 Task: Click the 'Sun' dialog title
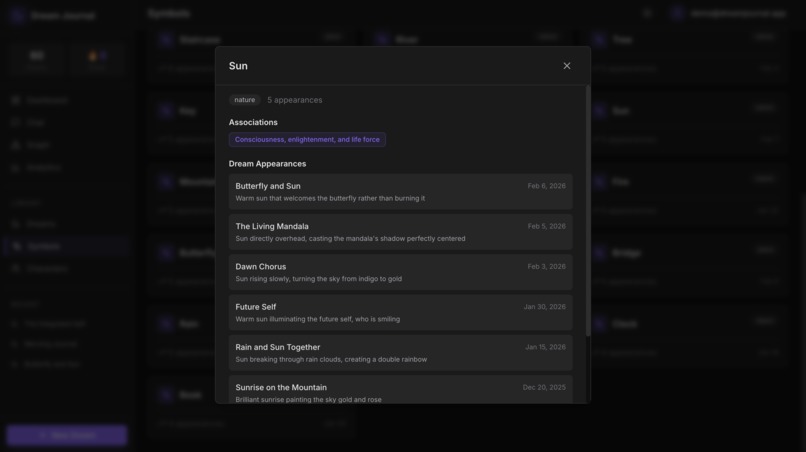(x=238, y=66)
